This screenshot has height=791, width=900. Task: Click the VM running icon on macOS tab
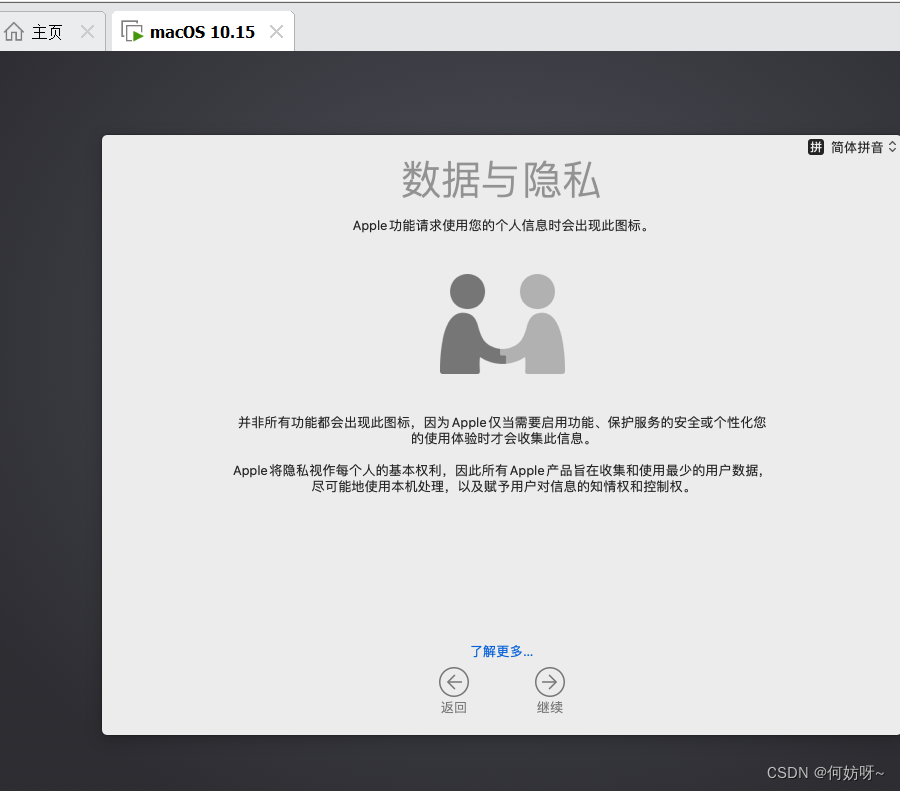click(x=132, y=32)
